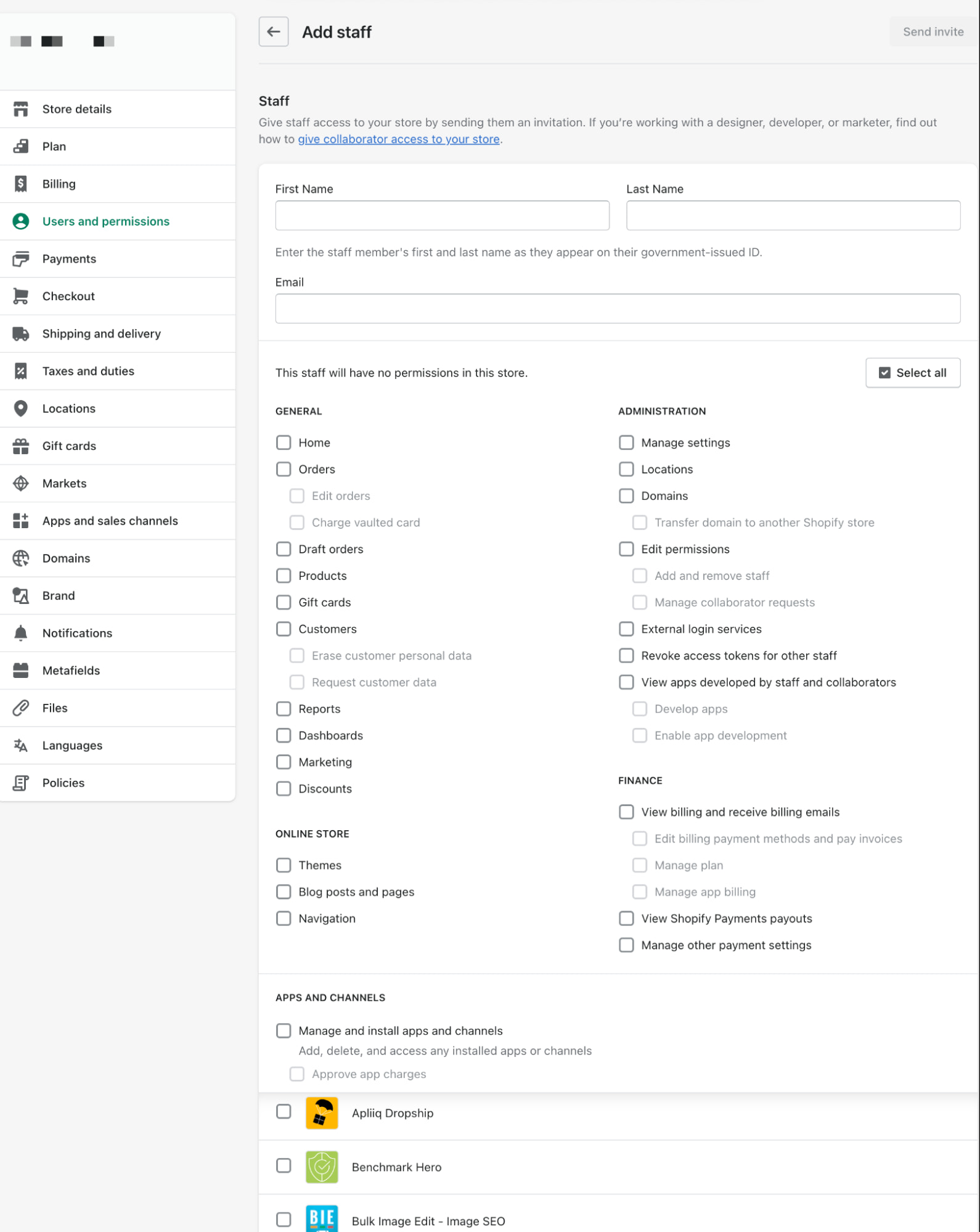The height and width of the screenshot is (1232, 980).
Task: Enable the Orders permission checkbox
Action: pyautogui.click(x=284, y=469)
